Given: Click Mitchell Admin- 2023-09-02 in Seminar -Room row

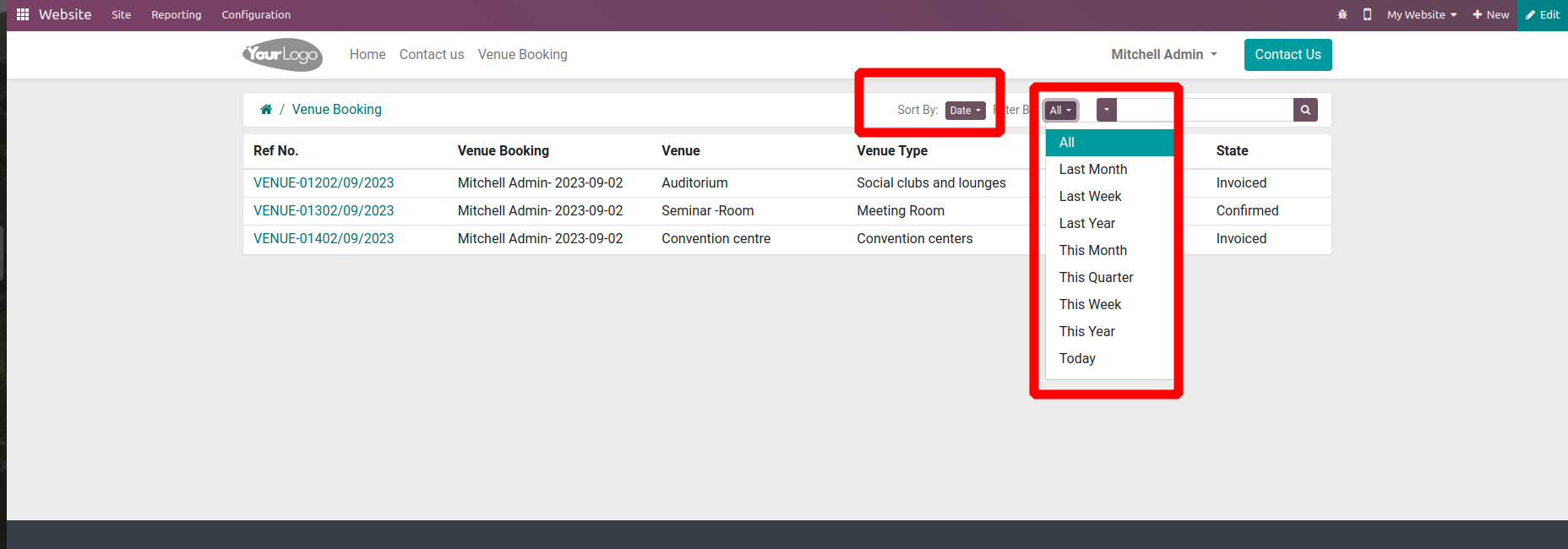Looking at the screenshot, I should point(541,210).
